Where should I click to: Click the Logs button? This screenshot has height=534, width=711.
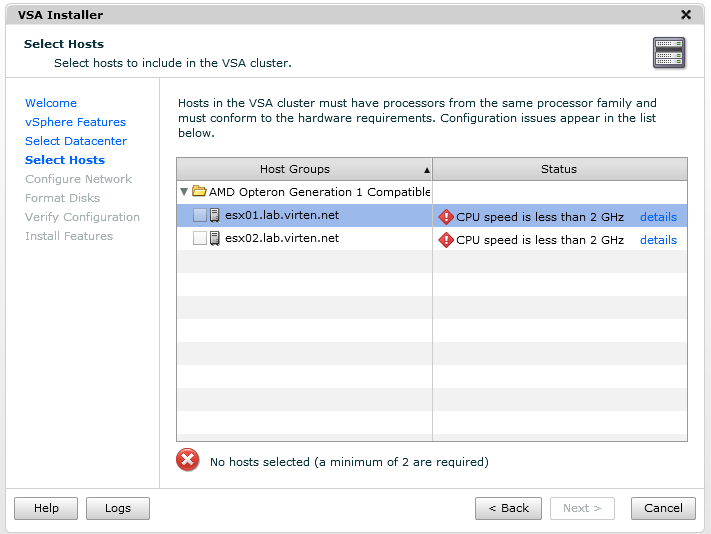(x=118, y=508)
